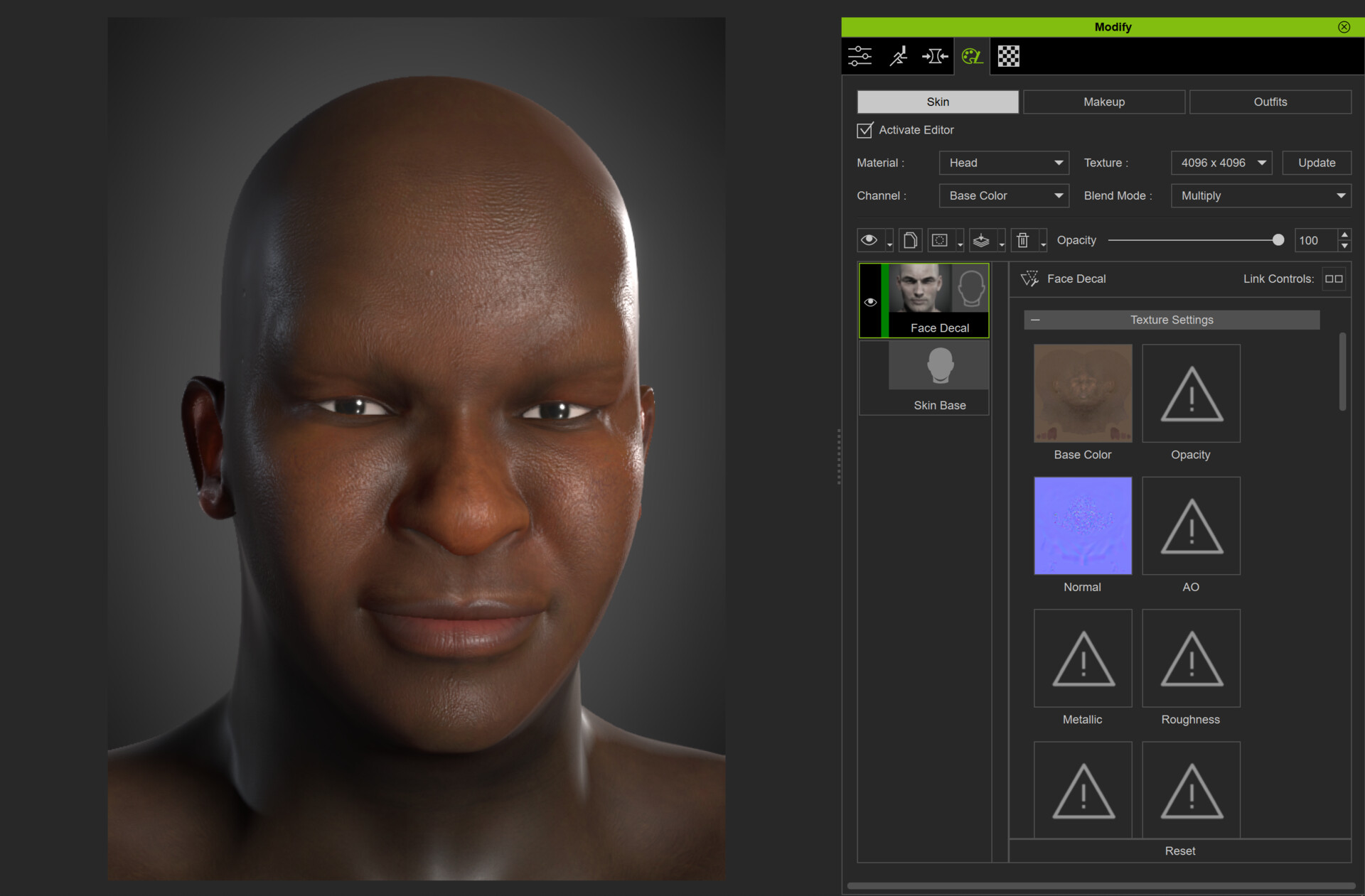Click the mask selection toolbar icon

(940, 241)
